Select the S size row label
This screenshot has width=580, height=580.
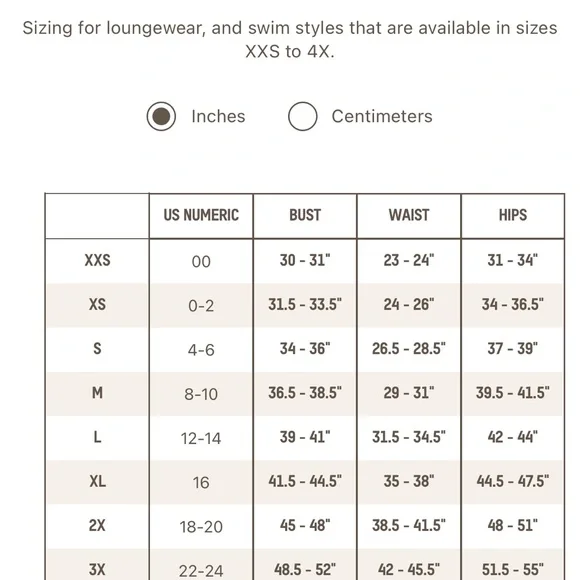click(97, 348)
